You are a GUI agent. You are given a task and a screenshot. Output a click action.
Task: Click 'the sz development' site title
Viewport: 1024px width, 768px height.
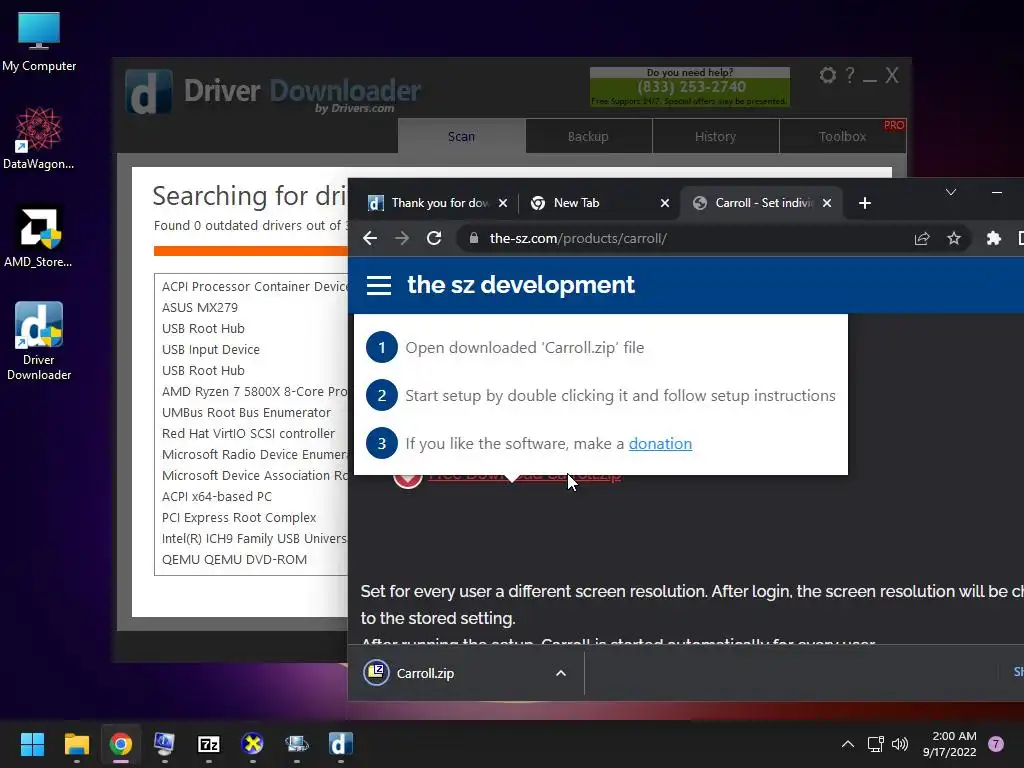(521, 285)
